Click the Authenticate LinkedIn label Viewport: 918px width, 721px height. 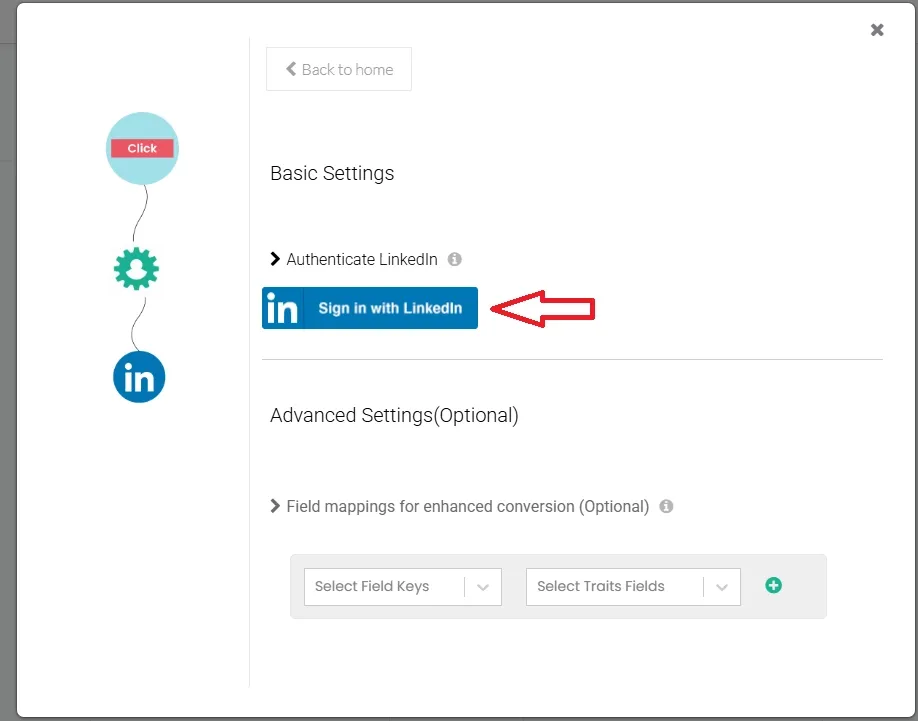[362, 259]
